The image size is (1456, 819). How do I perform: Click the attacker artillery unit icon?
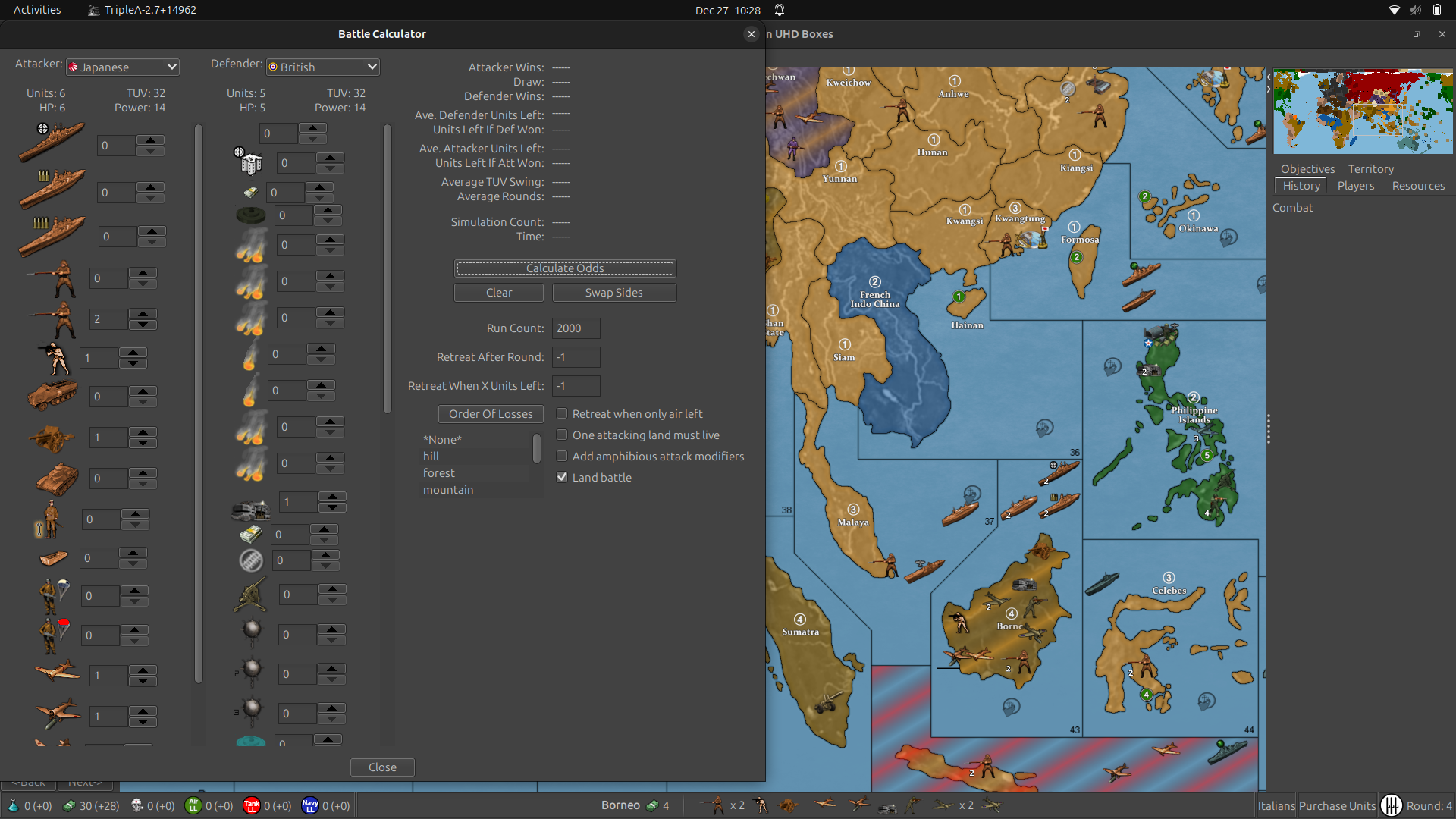(52, 438)
